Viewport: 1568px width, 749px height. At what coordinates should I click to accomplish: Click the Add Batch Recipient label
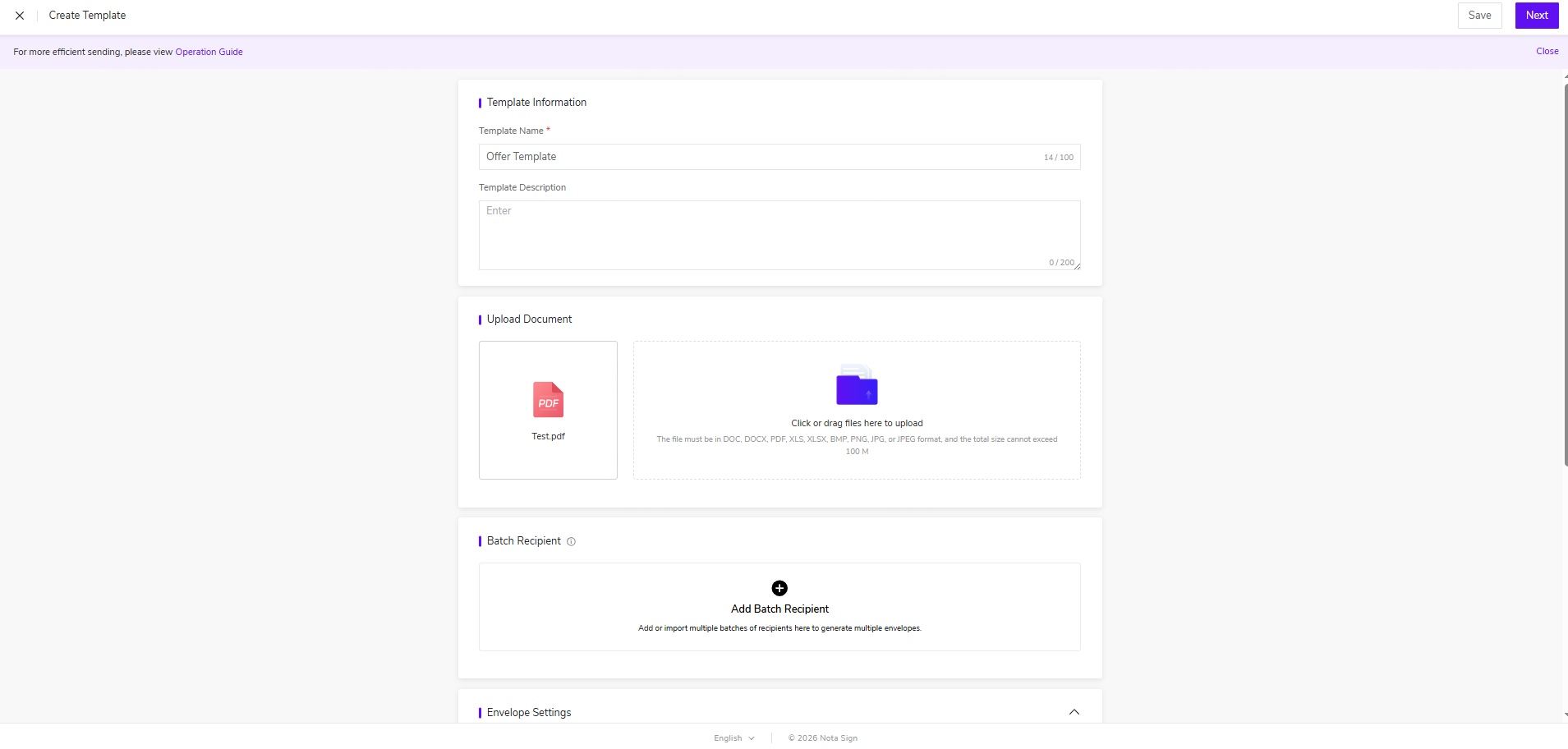tap(779, 609)
